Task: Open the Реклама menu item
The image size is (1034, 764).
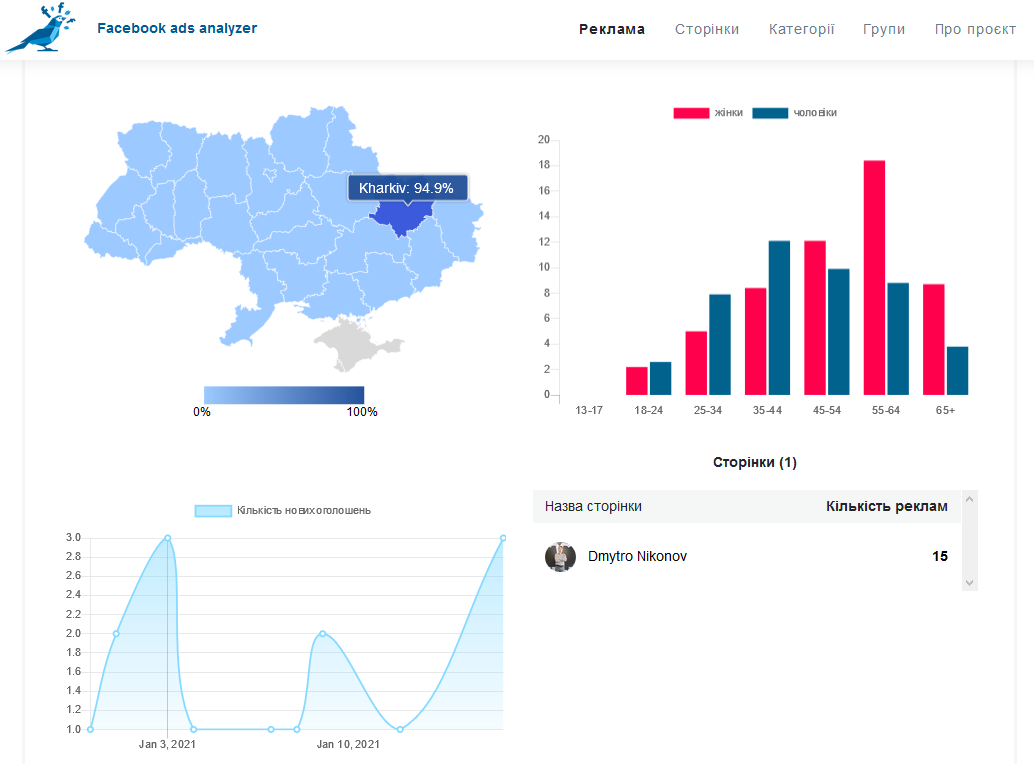Action: click(x=612, y=29)
